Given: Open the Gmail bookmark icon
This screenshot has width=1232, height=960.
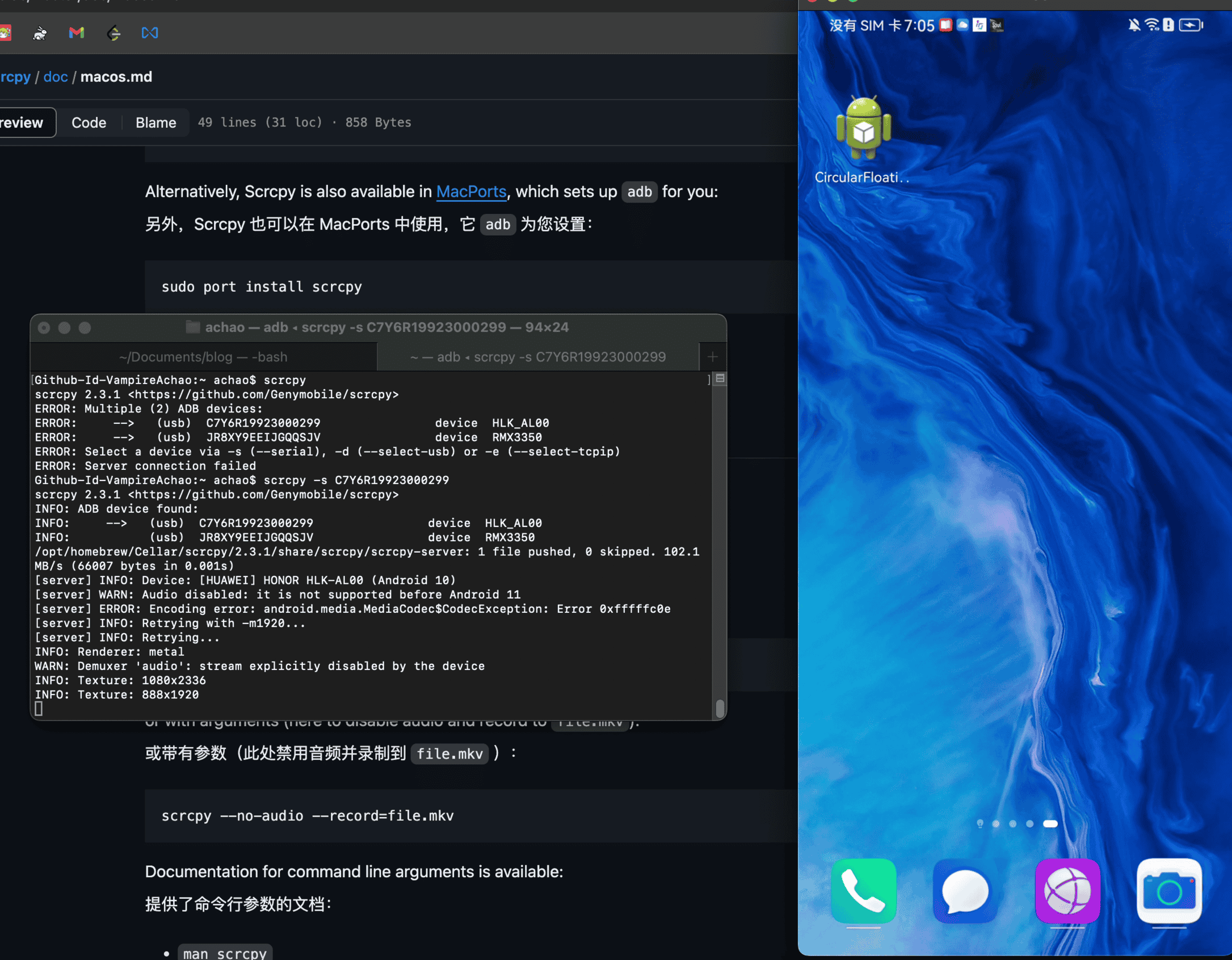Looking at the screenshot, I should (76, 33).
